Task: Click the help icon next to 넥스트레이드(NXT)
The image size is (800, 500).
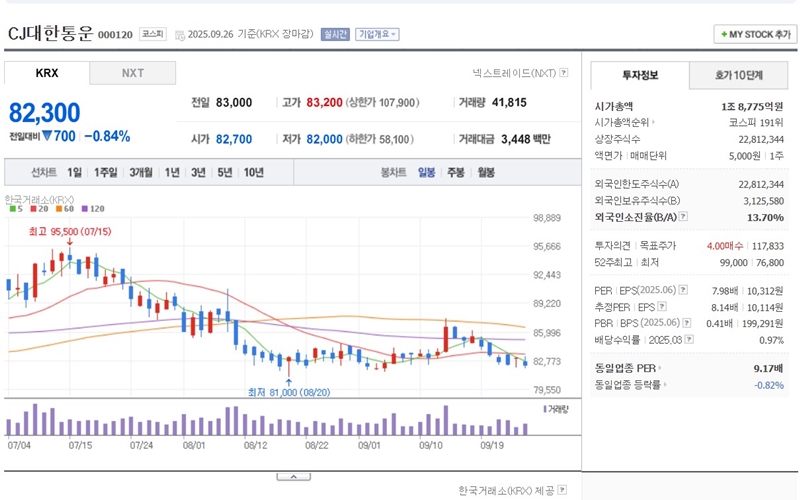Action: click(563, 73)
